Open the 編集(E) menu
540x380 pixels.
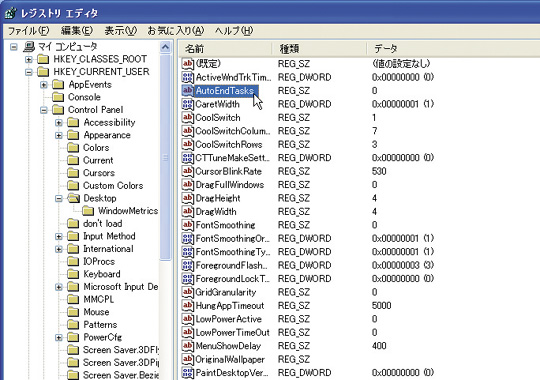(x=76, y=31)
